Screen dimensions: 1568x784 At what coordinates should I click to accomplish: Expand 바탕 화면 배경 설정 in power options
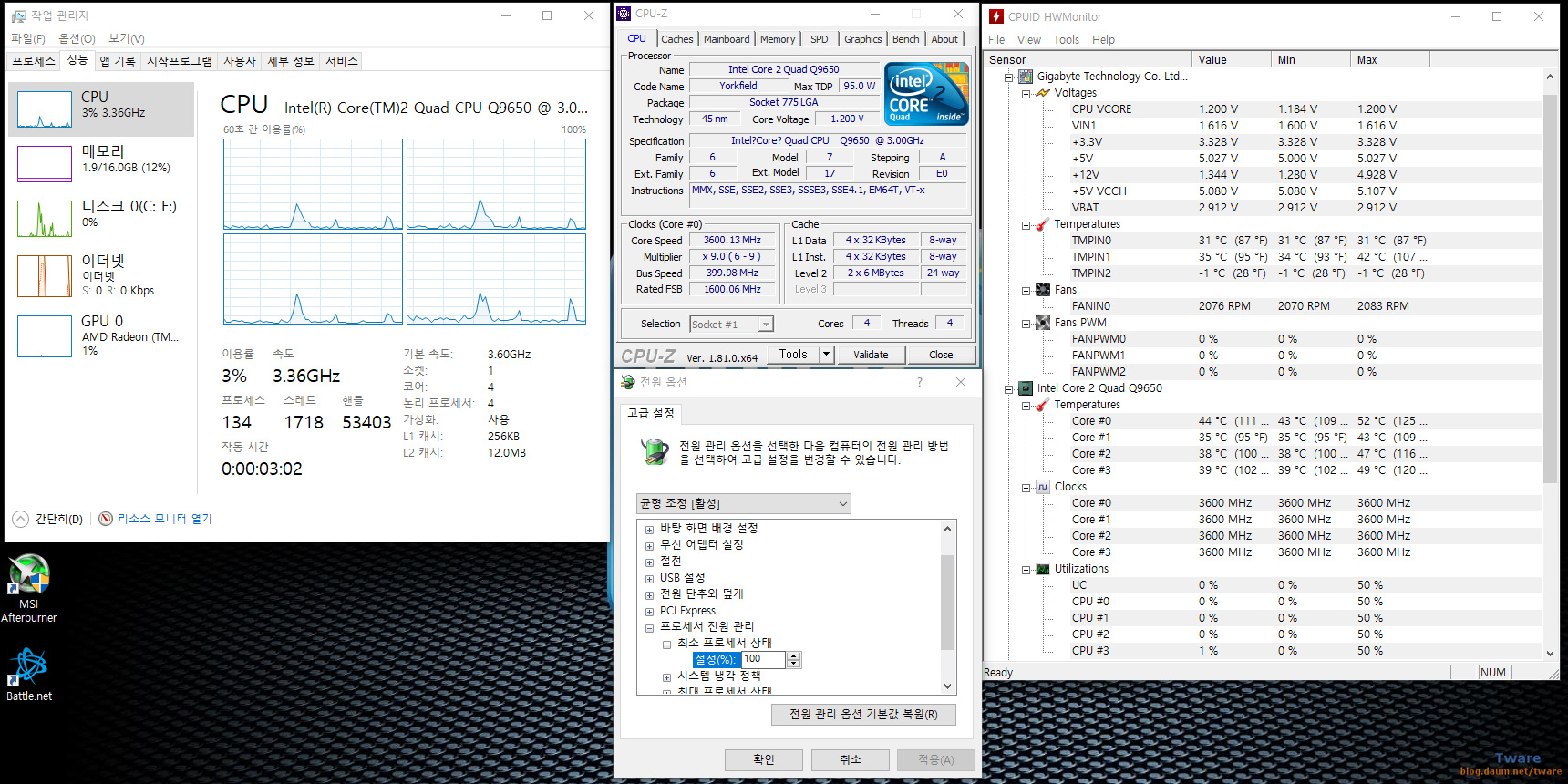649,530
